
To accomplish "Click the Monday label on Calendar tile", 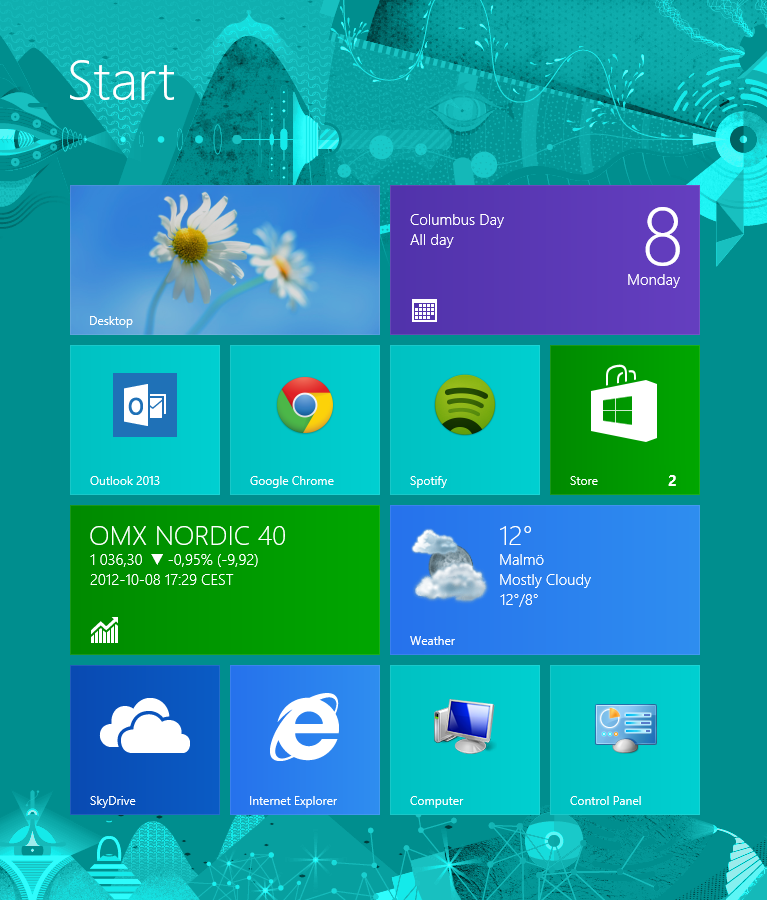I will pyautogui.click(x=653, y=280).
